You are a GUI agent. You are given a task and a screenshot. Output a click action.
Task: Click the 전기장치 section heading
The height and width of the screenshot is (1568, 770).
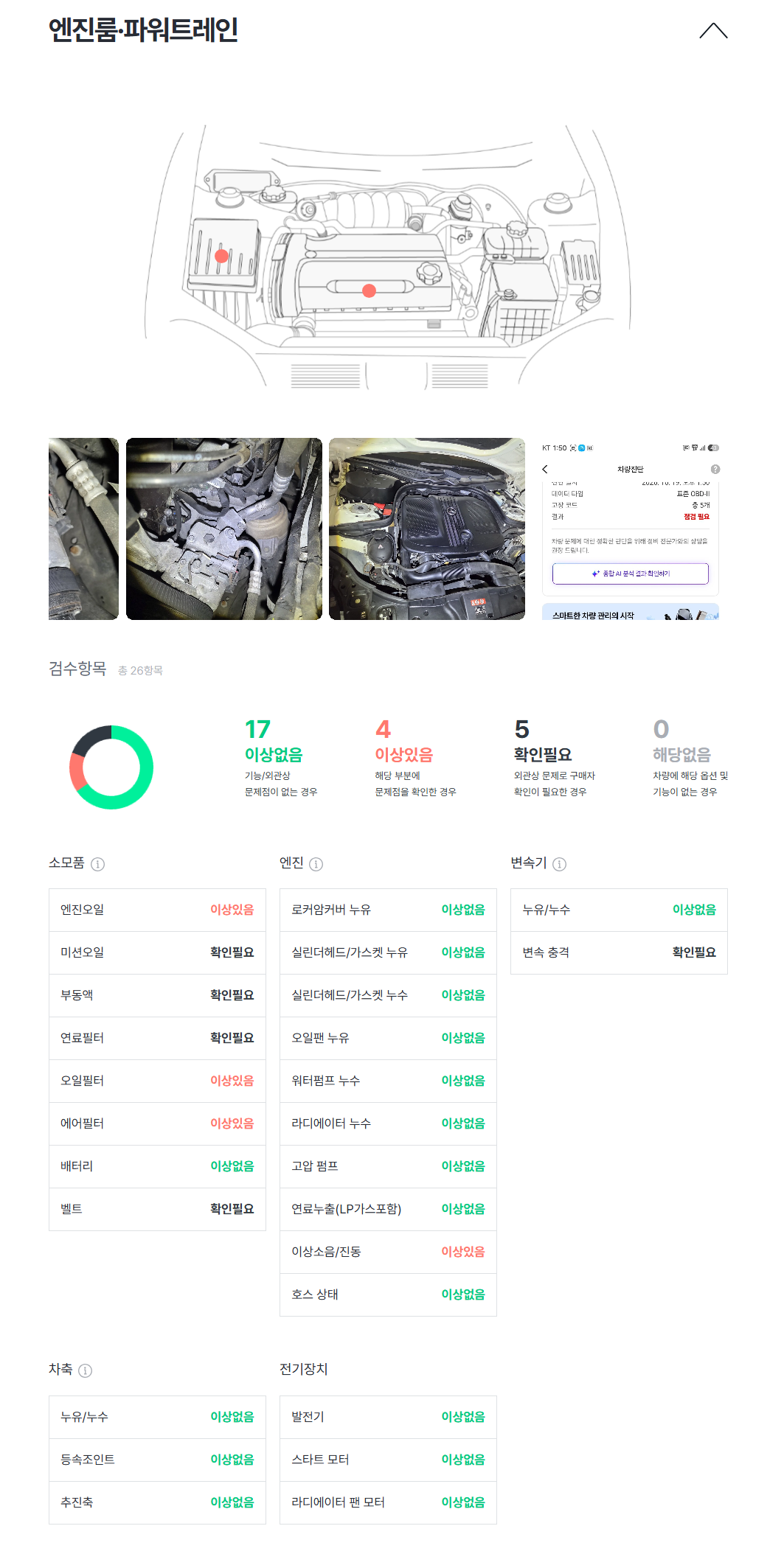coord(304,1369)
